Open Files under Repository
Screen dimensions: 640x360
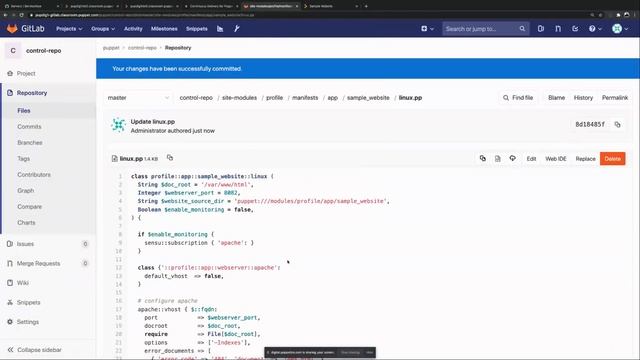click(24, 111)
